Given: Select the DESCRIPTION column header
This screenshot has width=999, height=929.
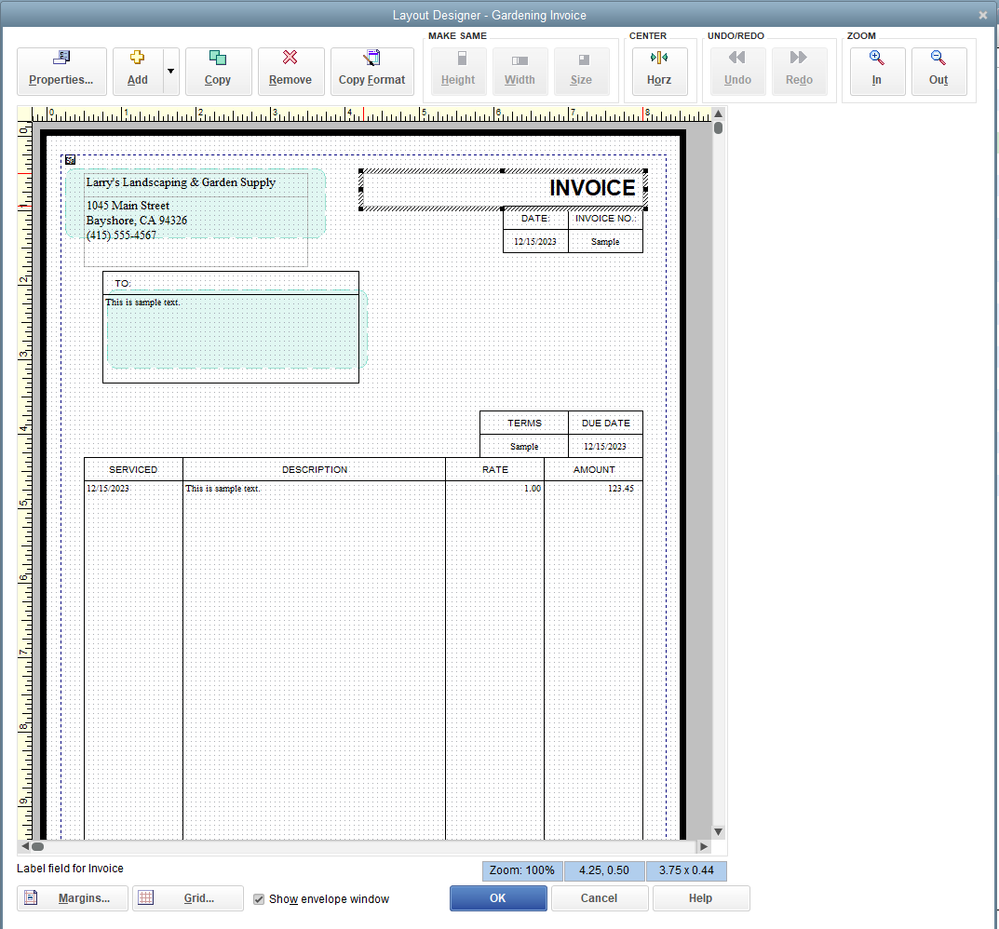Looking at the screenshot, I should coord(314,470).
